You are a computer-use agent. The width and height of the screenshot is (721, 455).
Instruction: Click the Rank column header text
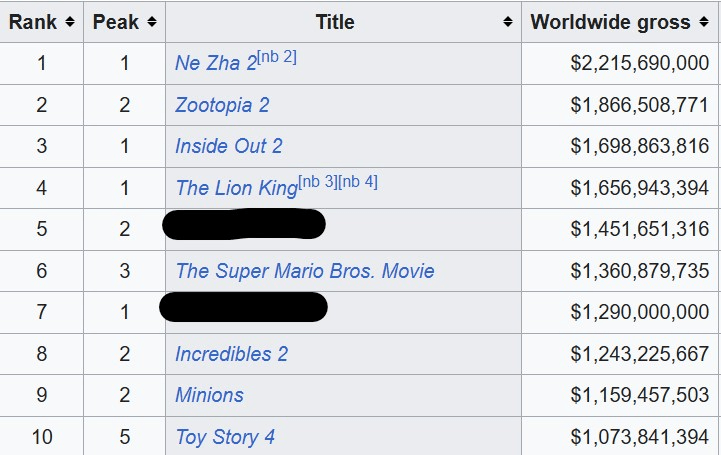coord(33,22)
